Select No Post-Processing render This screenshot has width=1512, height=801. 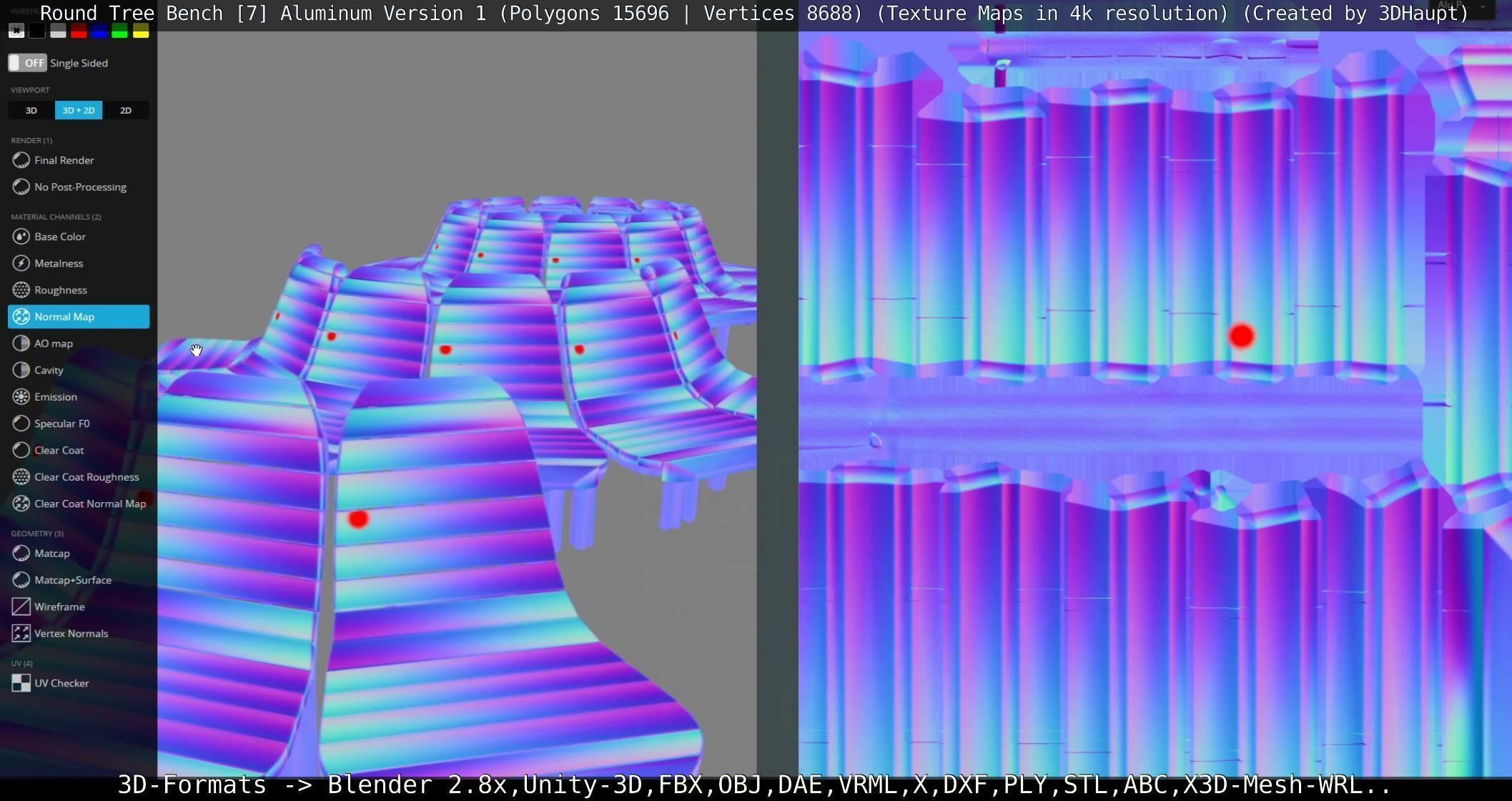[x=80, y=187]
